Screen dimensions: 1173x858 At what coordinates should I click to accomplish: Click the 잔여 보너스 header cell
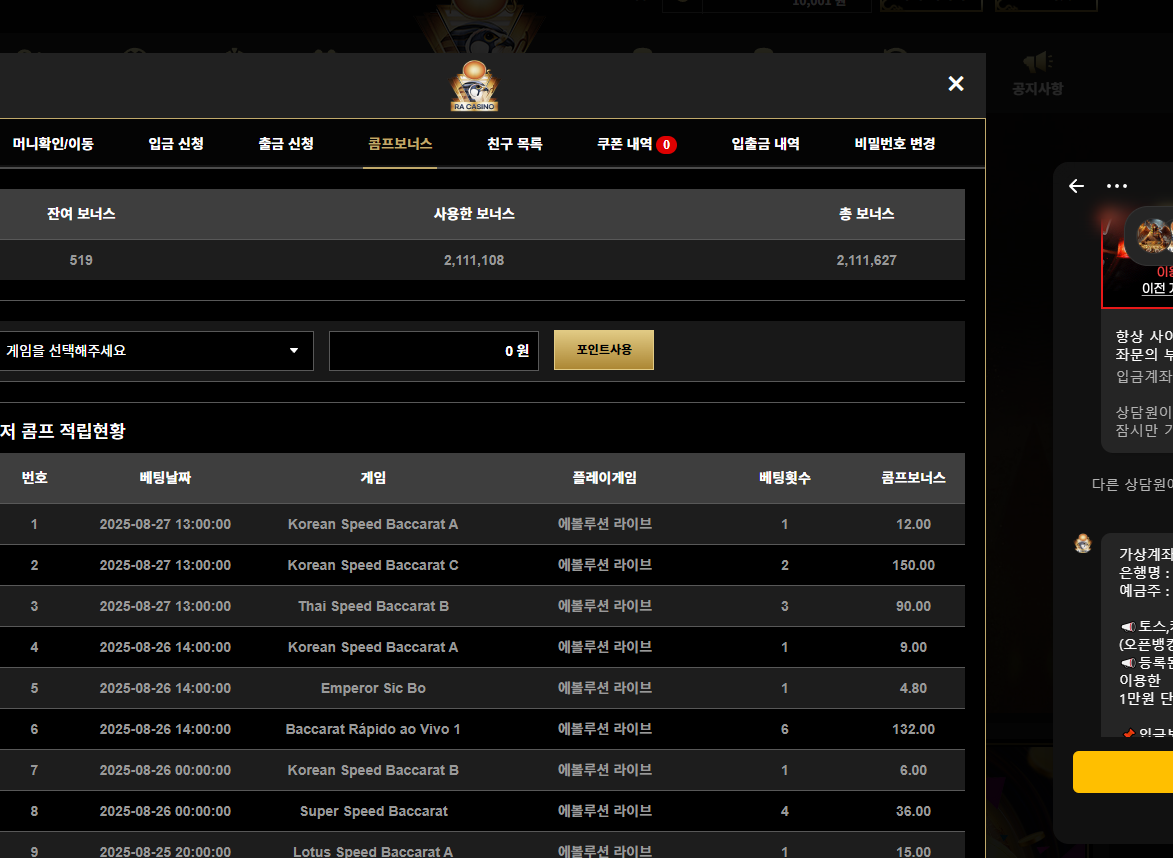pyautogui.click(x=81, y=214)
